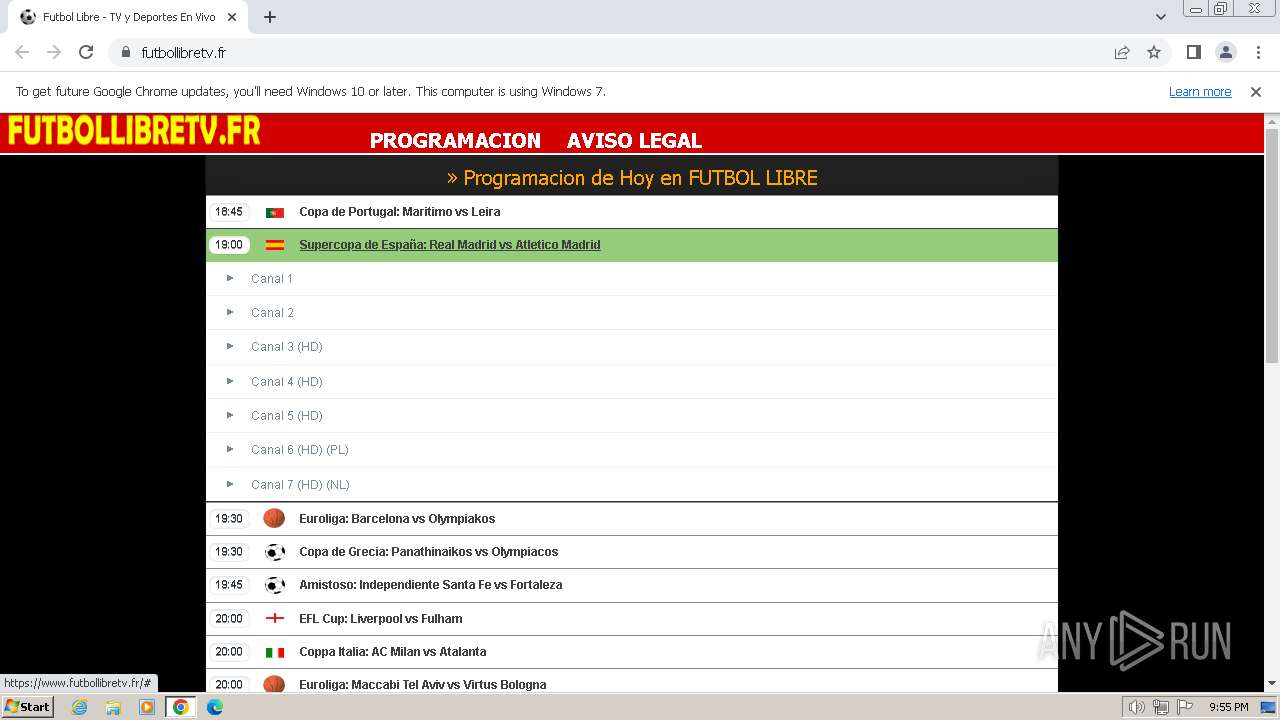Screen dimensions: 1280x720
Task: Close the Futbol Libre tab
Action: tap(232, 17)
